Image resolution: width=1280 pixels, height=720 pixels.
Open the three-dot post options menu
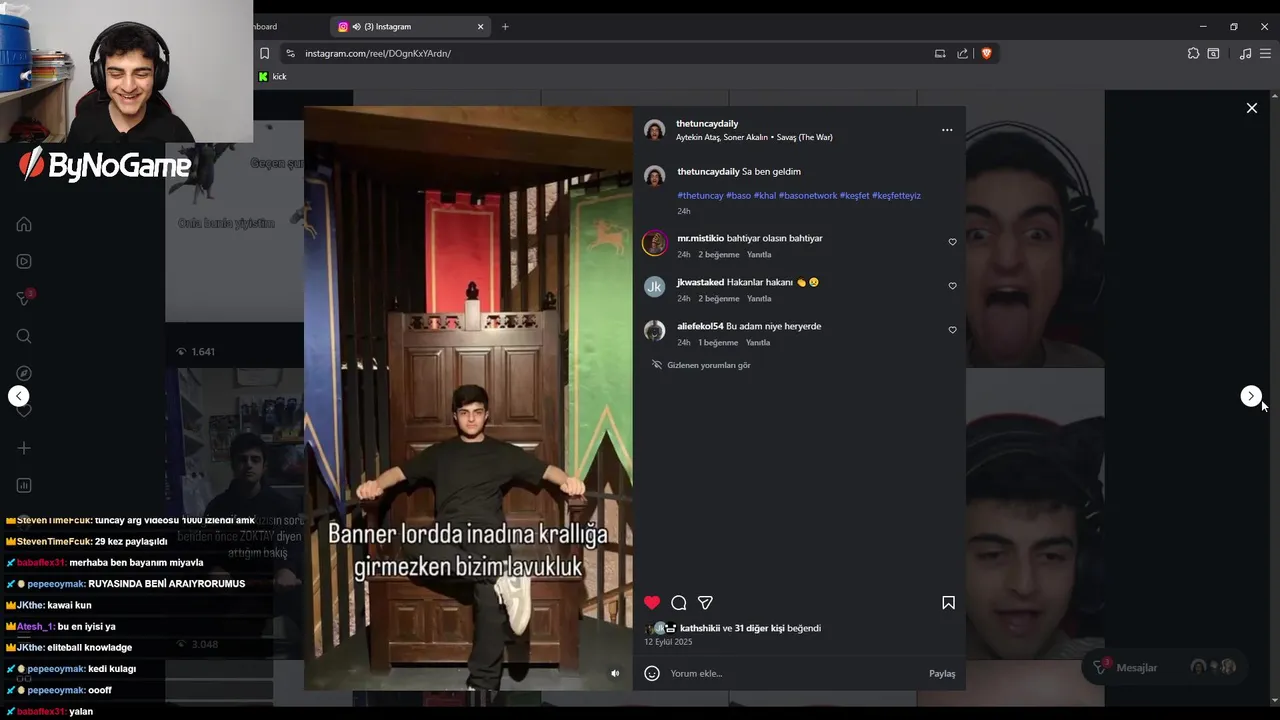947,130
